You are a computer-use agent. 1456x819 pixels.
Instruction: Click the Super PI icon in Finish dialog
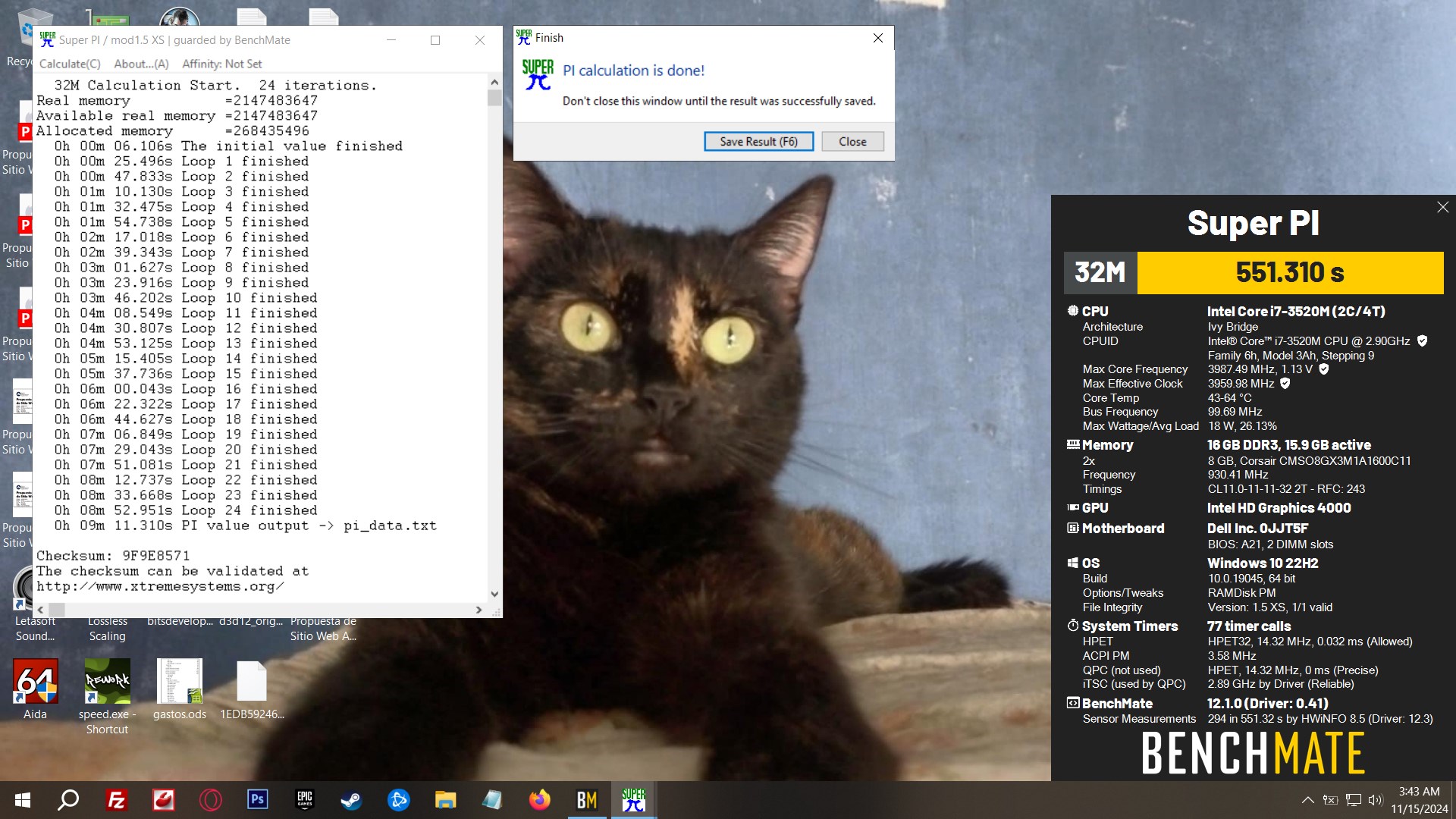click(538, 75)
